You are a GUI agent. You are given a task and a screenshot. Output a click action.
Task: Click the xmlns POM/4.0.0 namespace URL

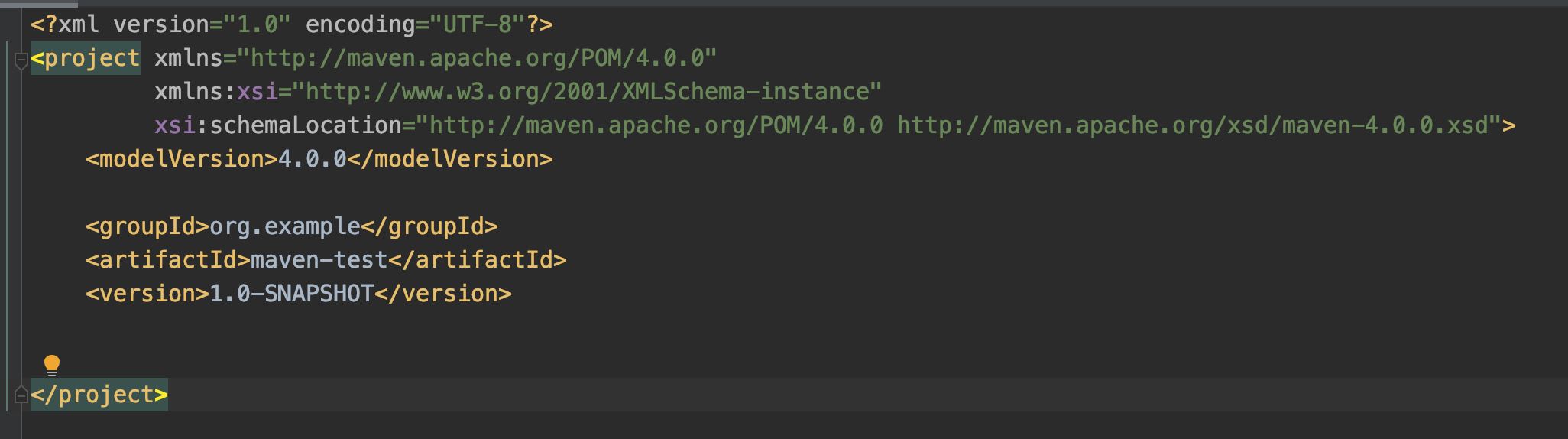pyautogui.click(x=483, y=58)
